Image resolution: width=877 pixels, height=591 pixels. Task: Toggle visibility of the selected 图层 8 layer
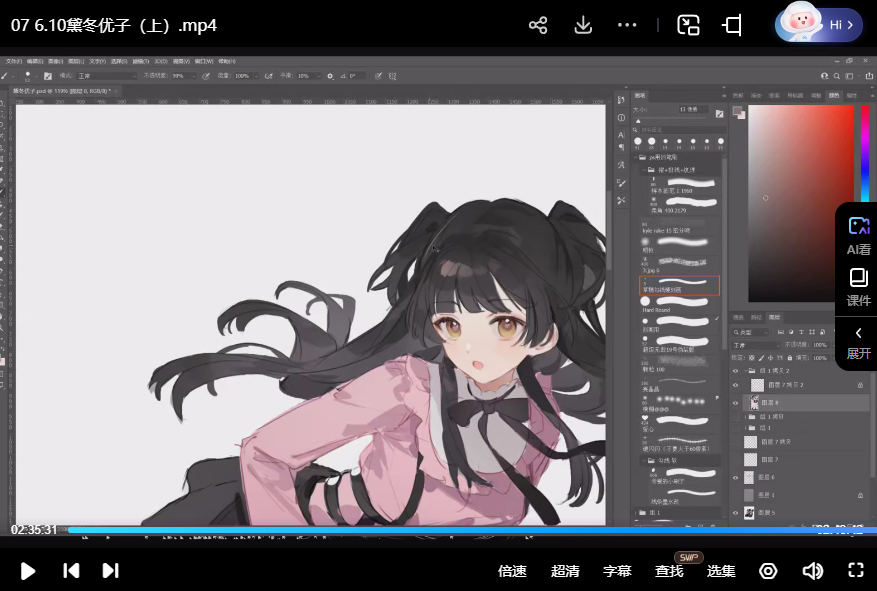736,402
